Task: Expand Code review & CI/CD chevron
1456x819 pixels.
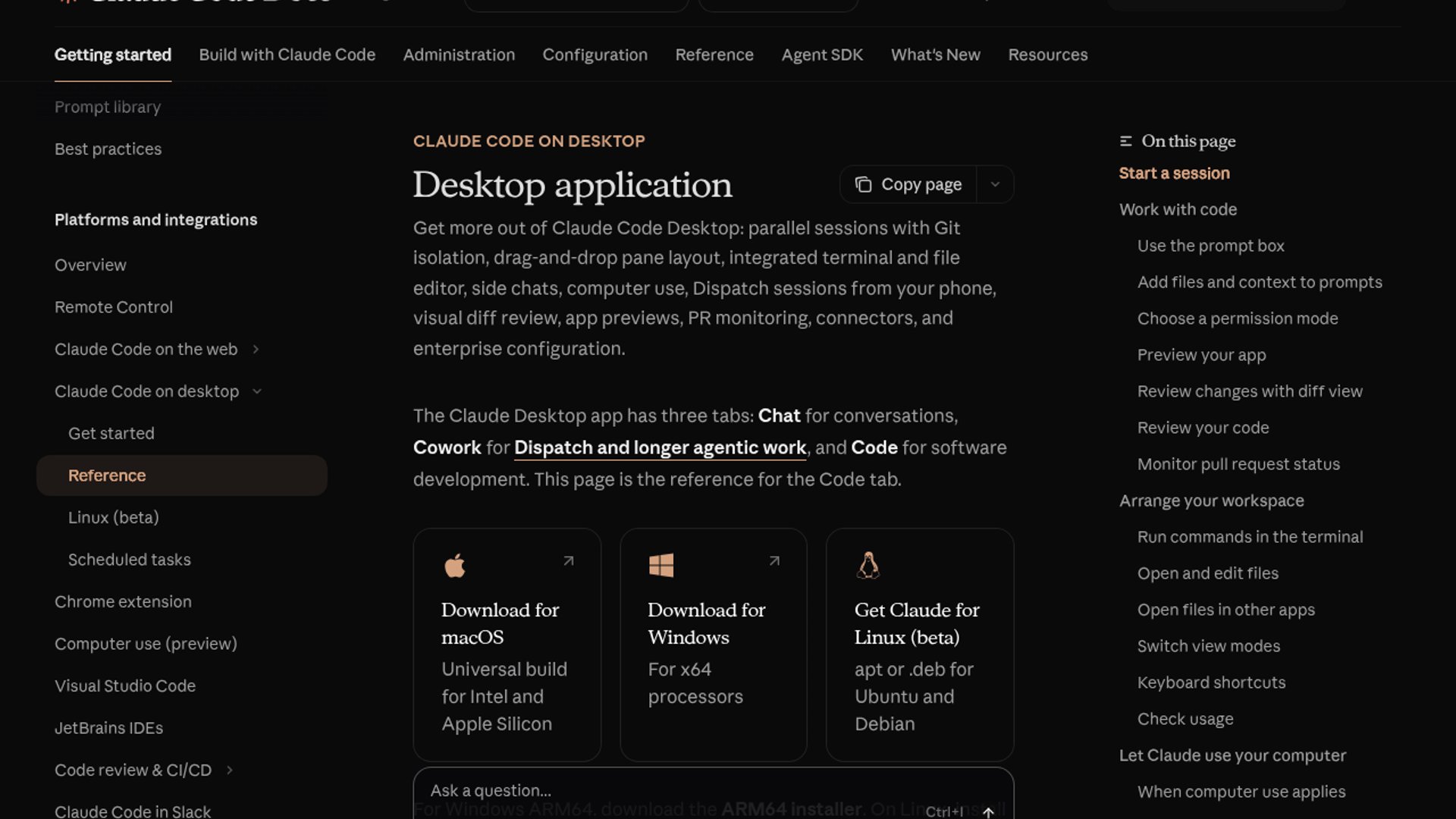Action: pos(230,770)
